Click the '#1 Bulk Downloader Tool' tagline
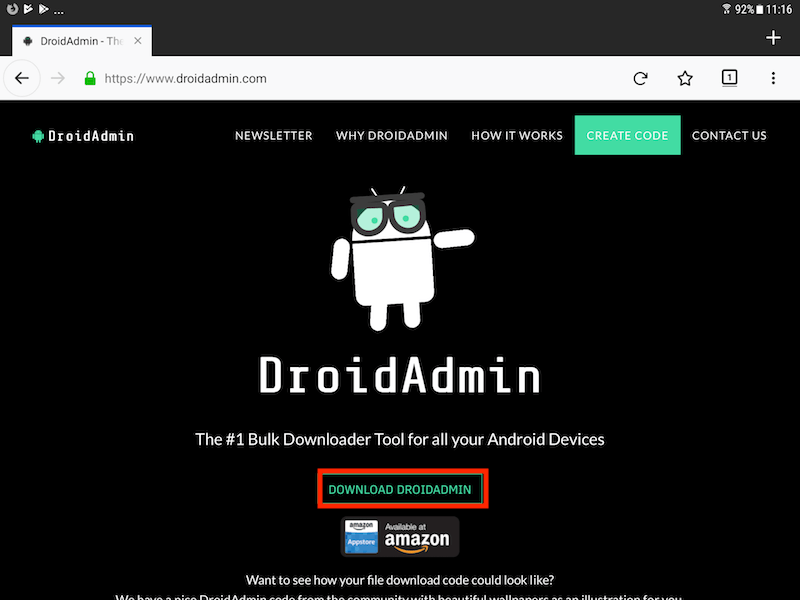Image resolution: width=800 pixels, height=600 pixels. tap(399, 439)
